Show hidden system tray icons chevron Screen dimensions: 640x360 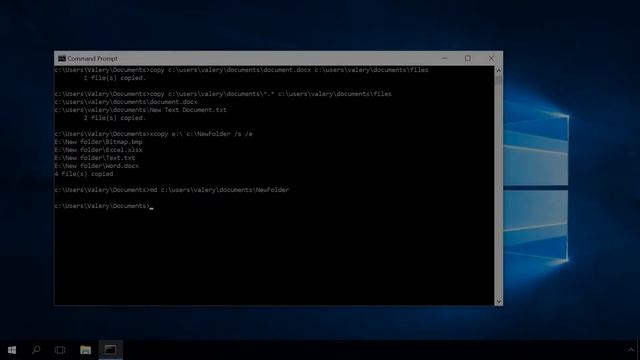click(631, 350)
